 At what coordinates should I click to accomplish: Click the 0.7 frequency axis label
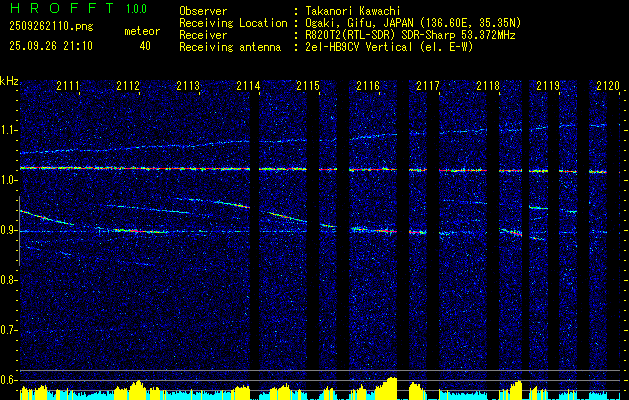pyautogui.click(x=8, y=331)
